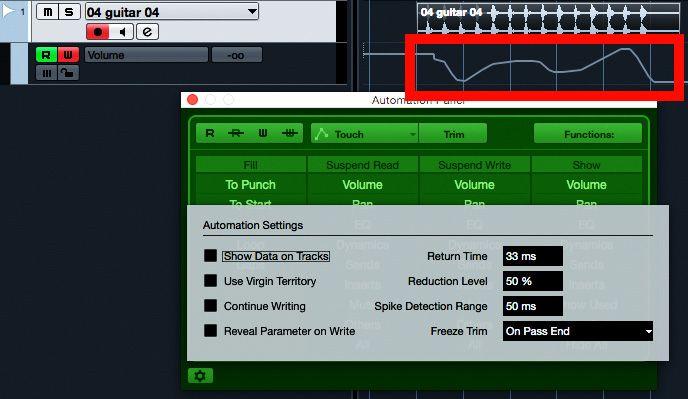Toggle red Write automation on Volume lane
This screenshot has width=688, height=399.
[68, 55]
